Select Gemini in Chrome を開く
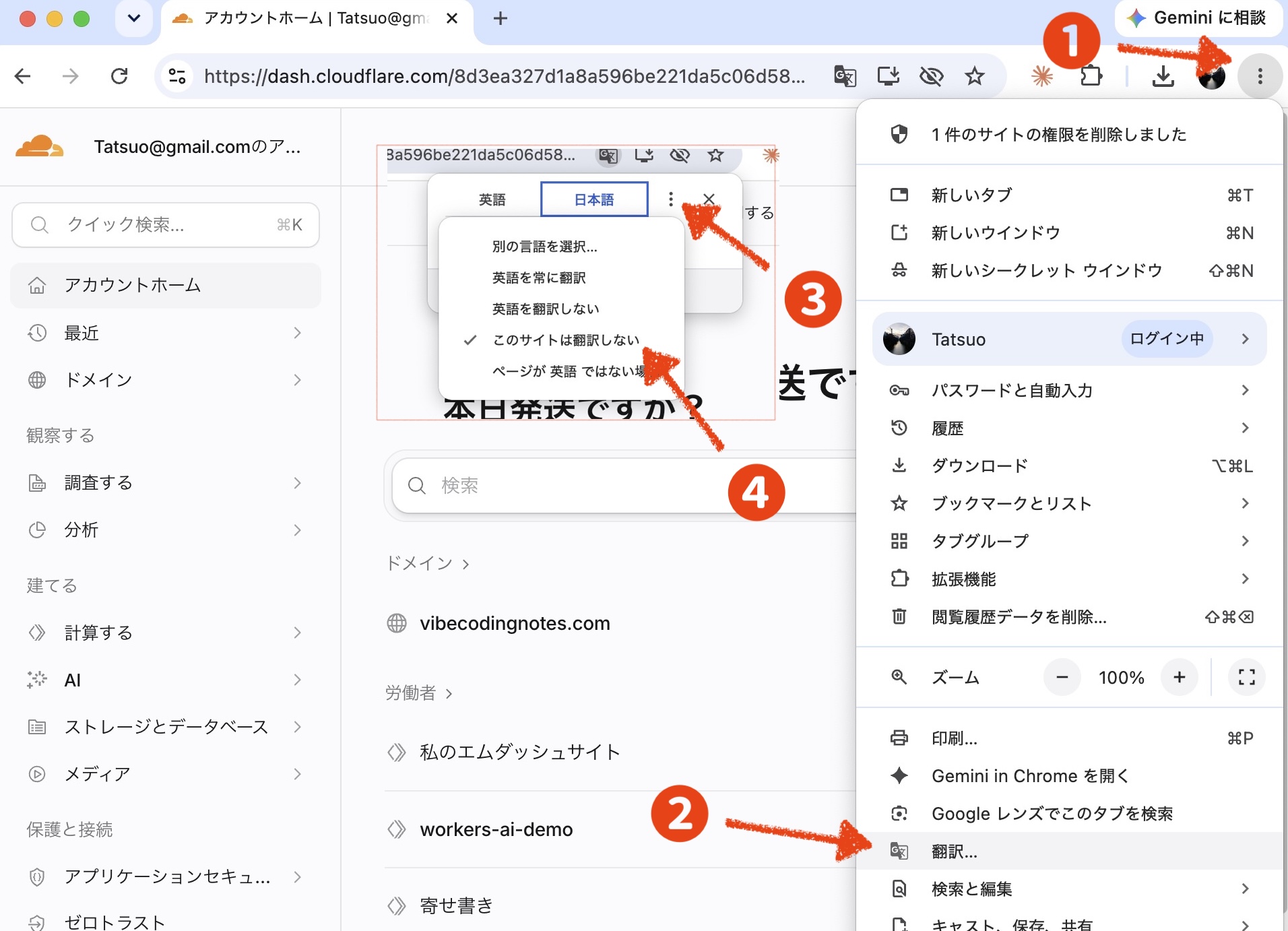1288x931 pixels. click(1070, 776)
